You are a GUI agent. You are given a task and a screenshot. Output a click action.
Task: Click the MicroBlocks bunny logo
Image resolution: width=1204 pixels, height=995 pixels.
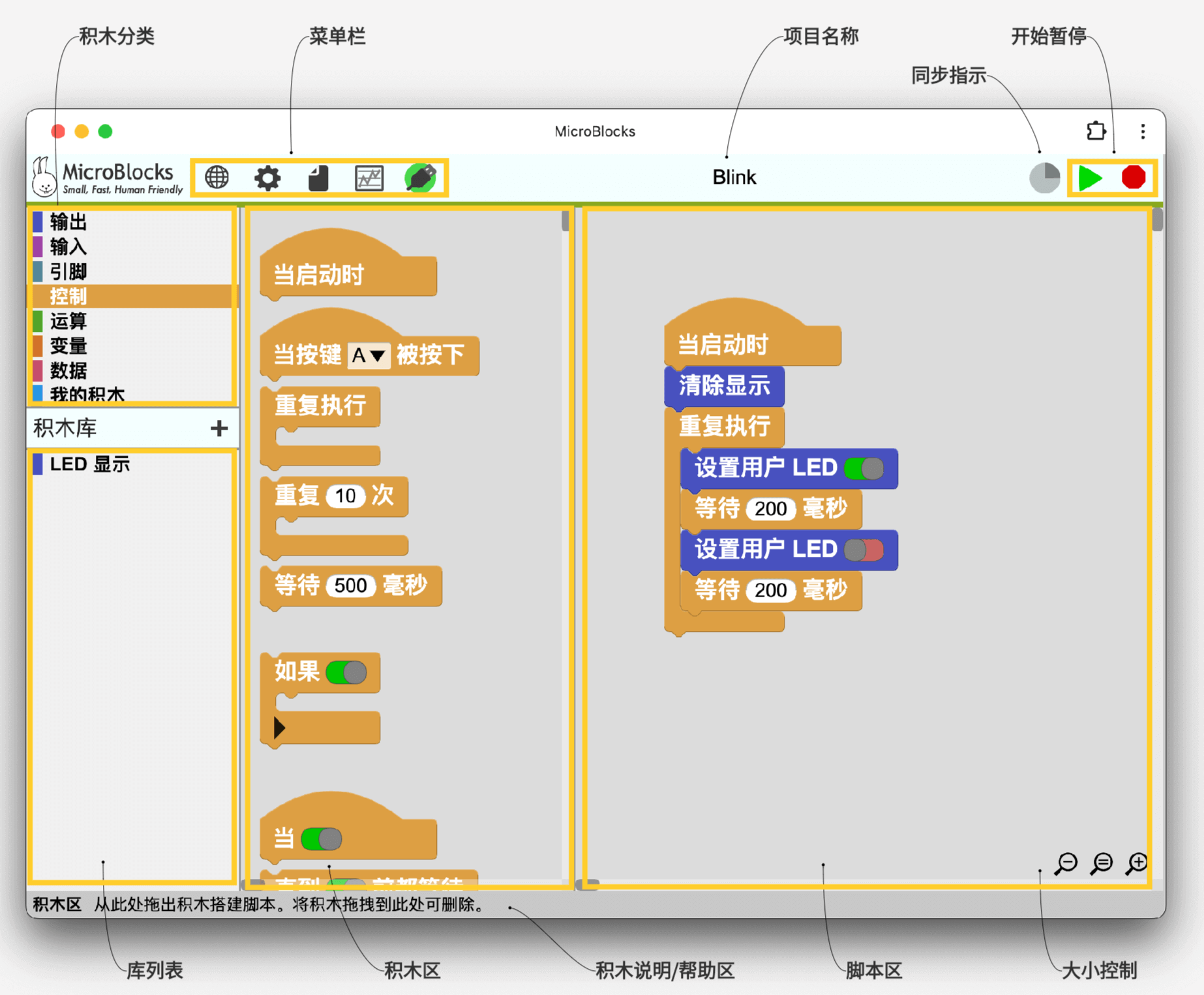(44, 177)
